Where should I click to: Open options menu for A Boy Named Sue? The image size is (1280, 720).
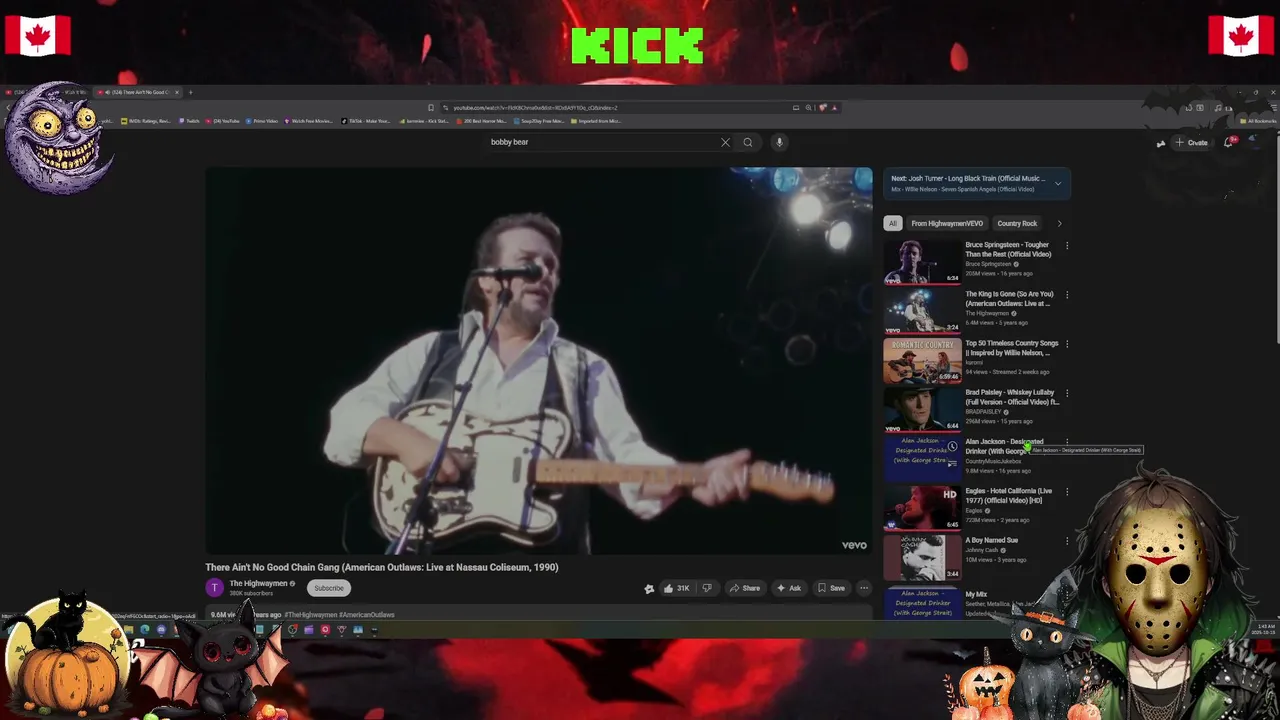click(1067, 541)
